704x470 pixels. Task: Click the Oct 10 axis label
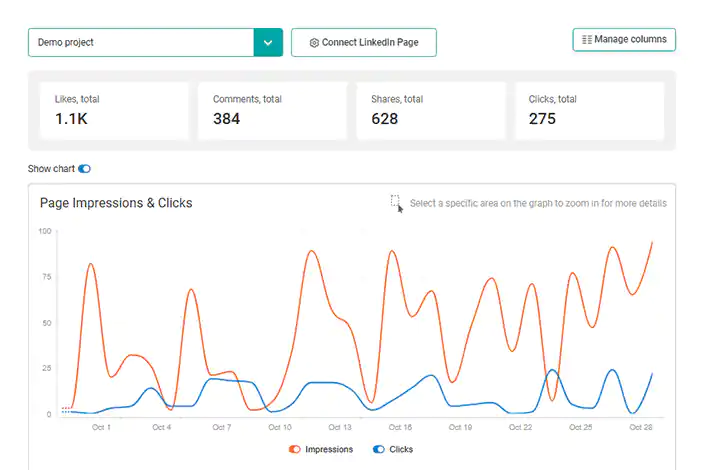(x=280, y=427)
